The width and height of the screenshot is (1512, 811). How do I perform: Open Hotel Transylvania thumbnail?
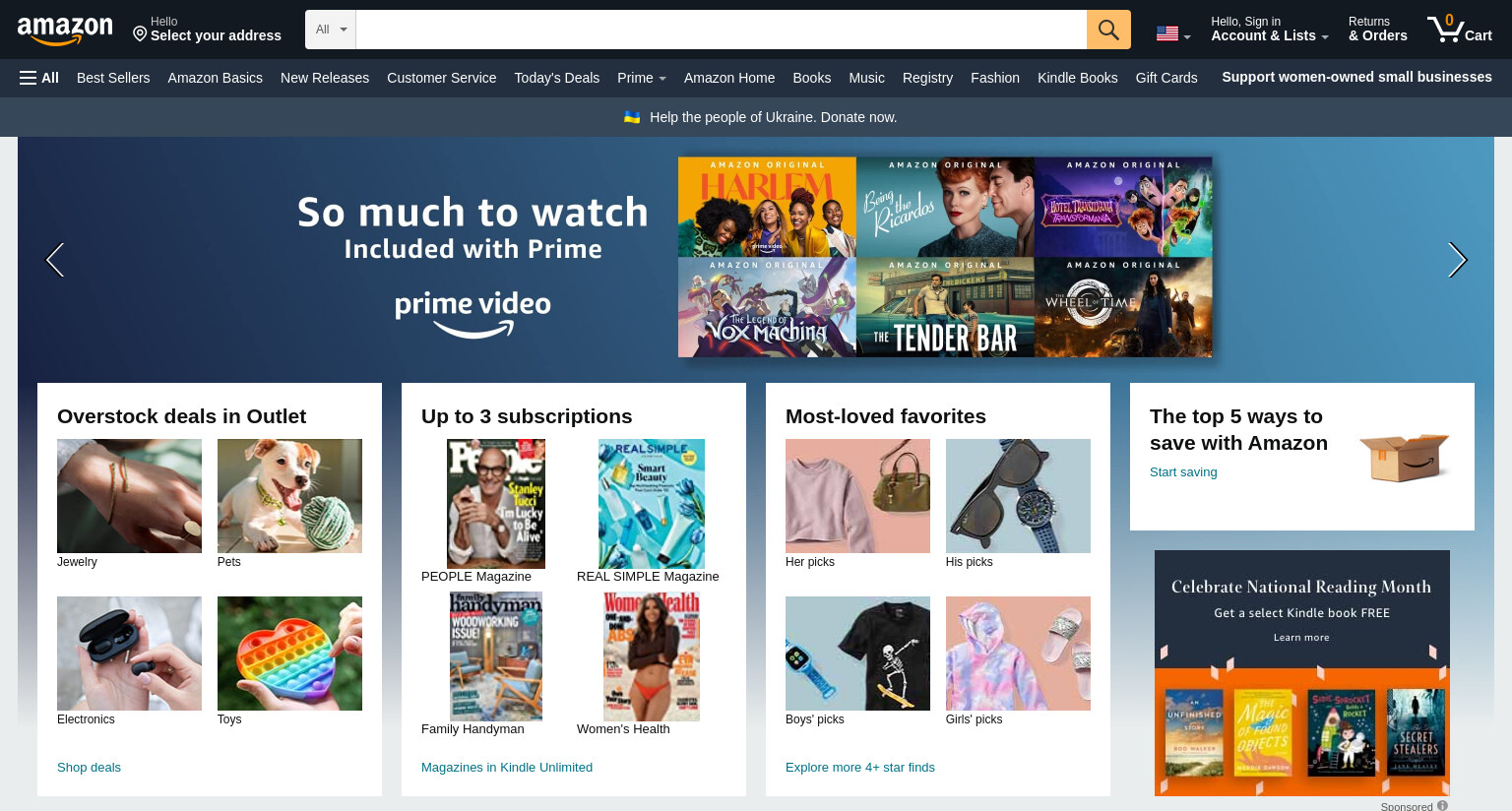click(x=1123, y=207)
